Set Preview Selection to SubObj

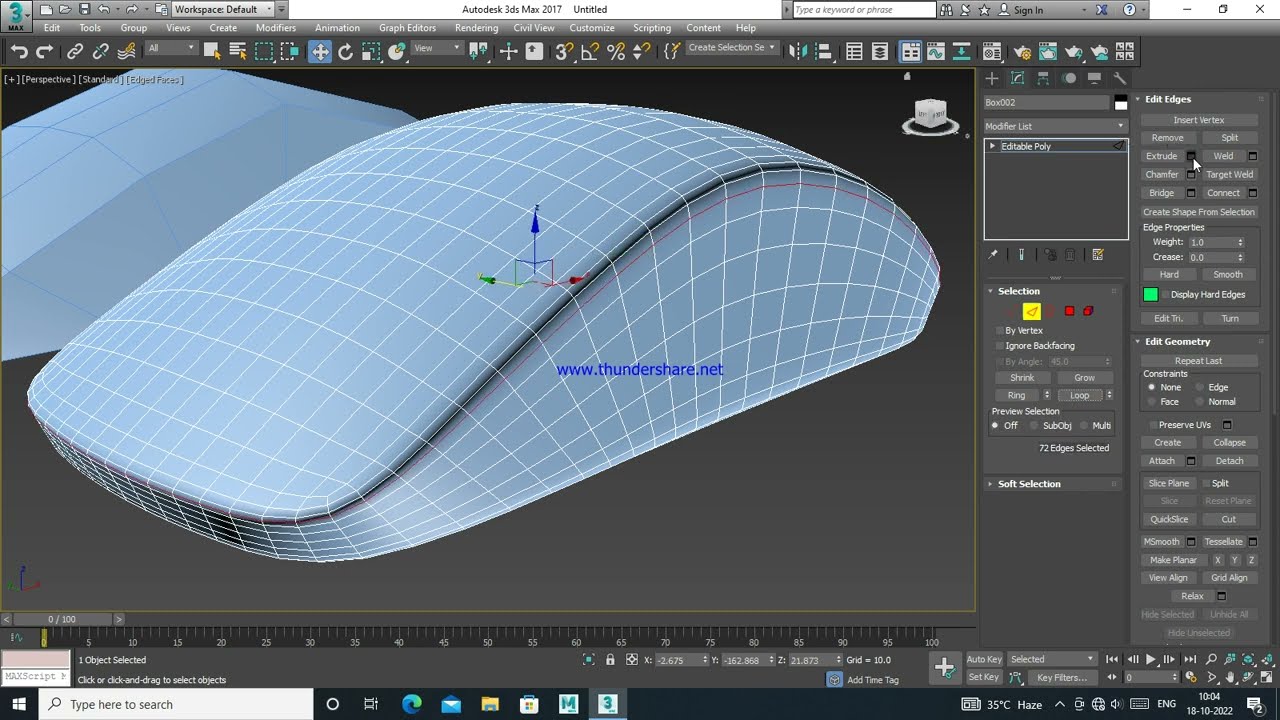1034,426
